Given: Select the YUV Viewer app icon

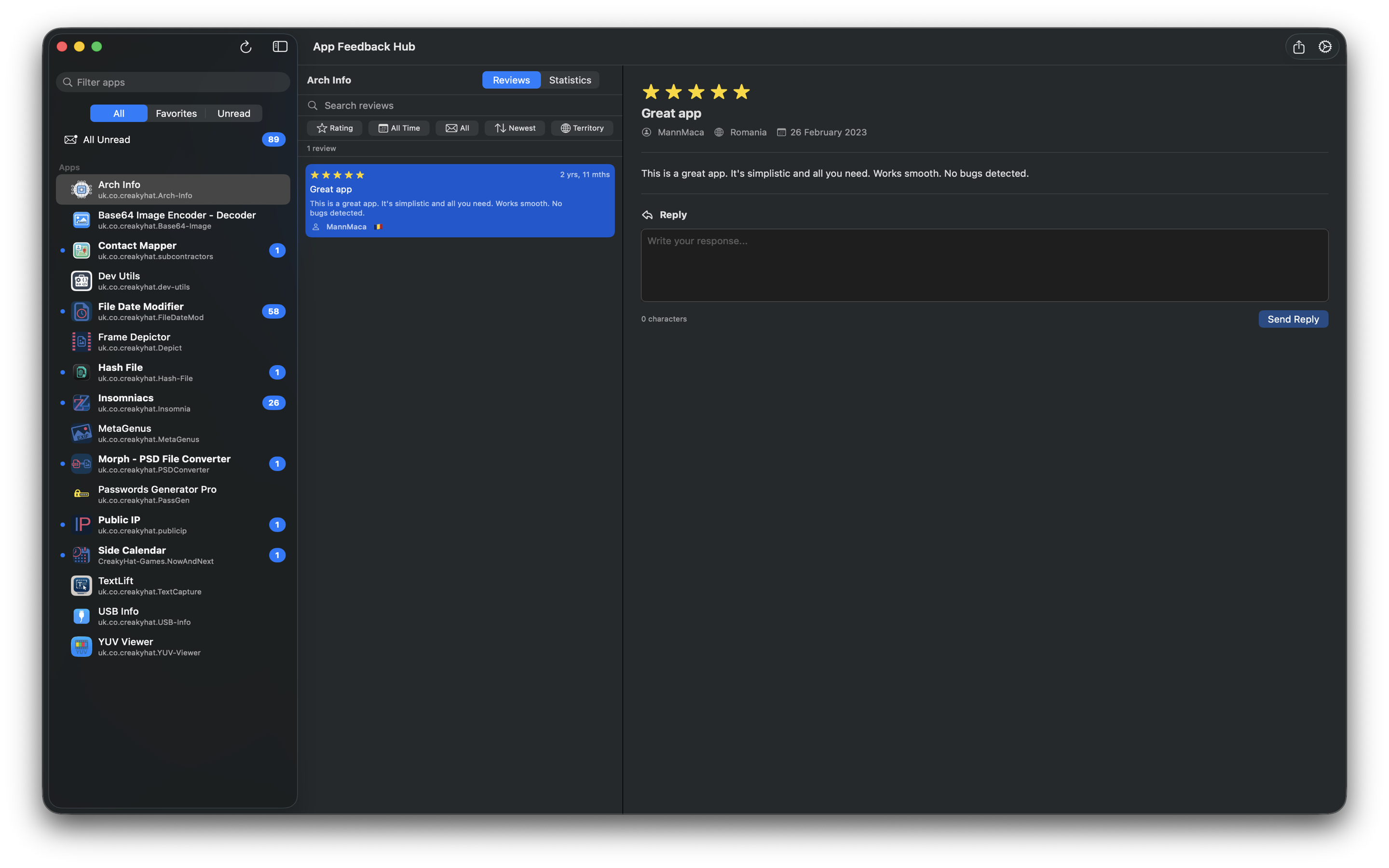Looking at the screenshot, I should (81, 646).
